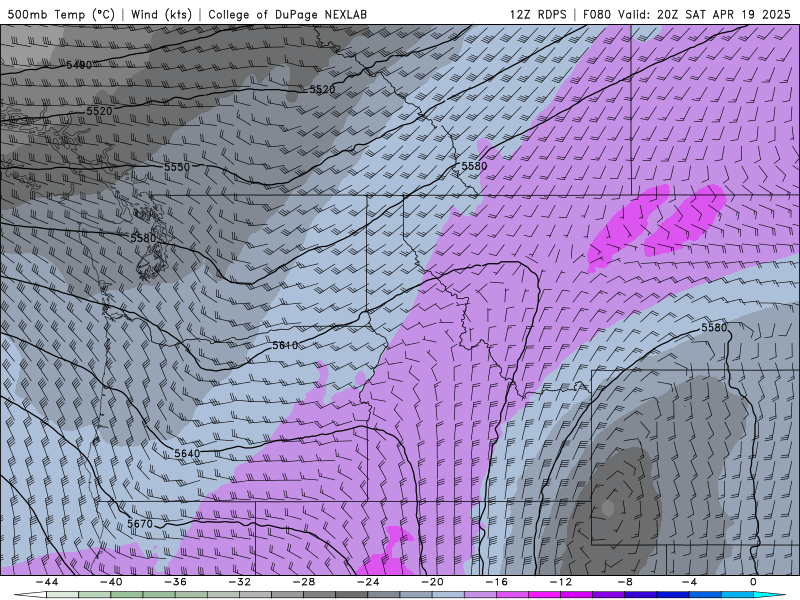Select the 5670 height contour label
This screenshot has width=800, height=600.
140,524
